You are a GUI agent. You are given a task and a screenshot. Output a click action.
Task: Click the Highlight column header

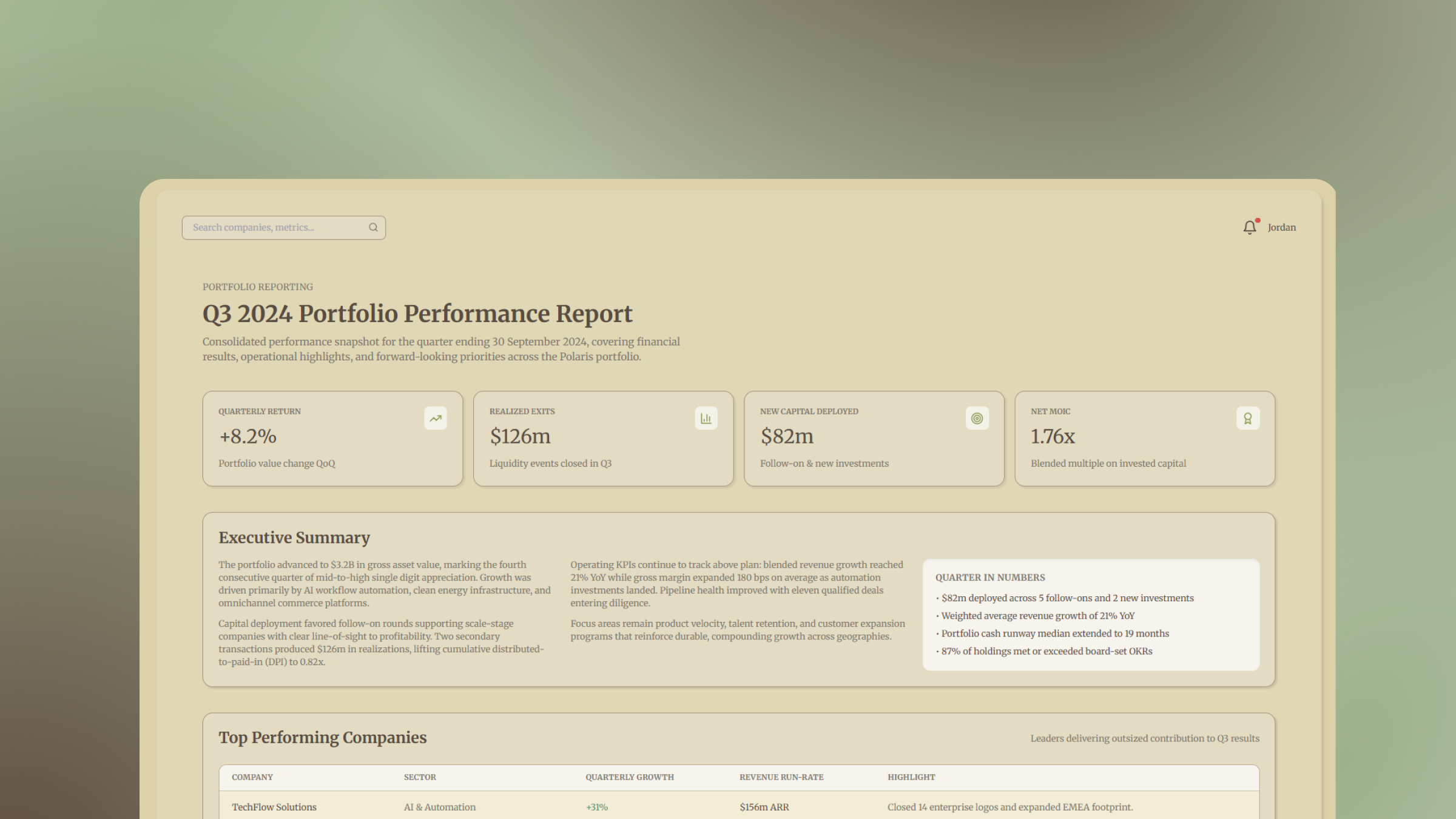click(911, 777)
